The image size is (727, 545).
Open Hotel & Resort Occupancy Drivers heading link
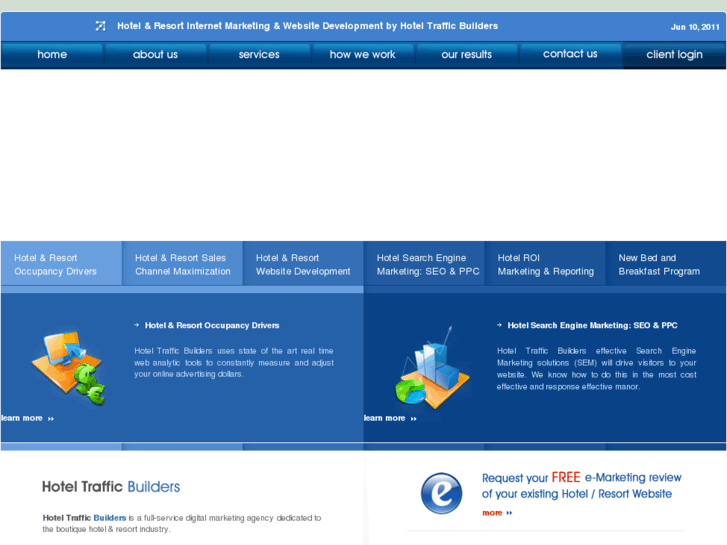pos(212,326)
